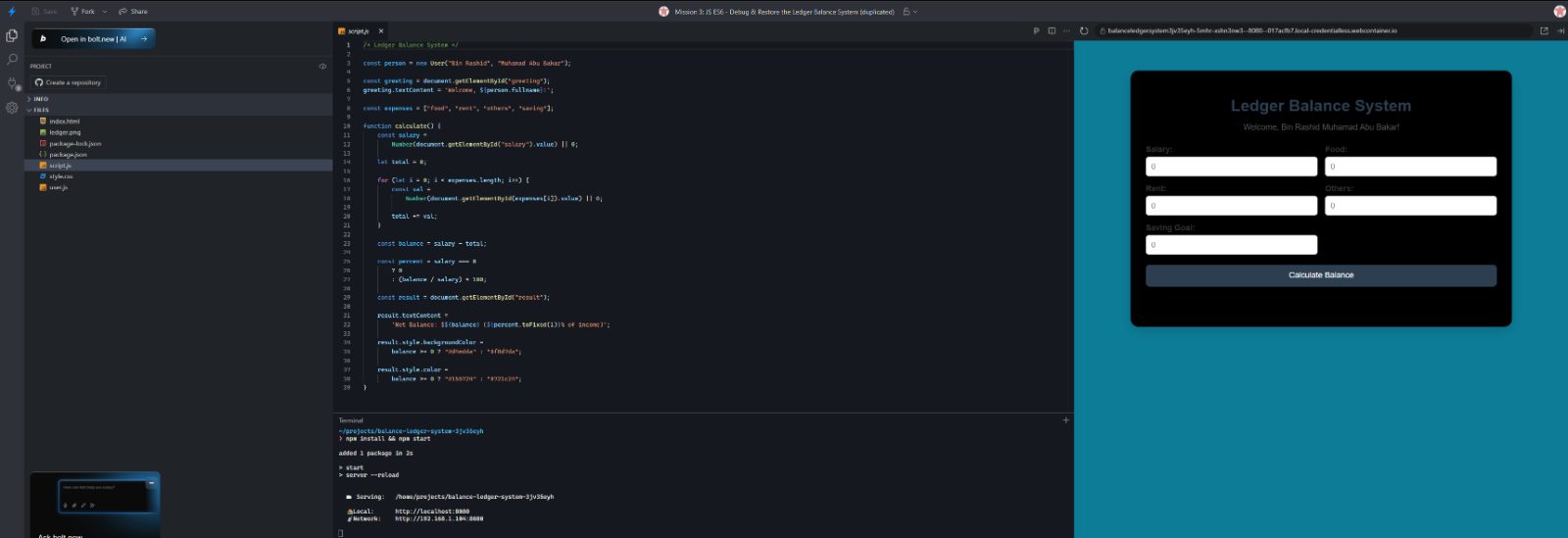Click 'npm install && npm start' terminal line

point(388,439)
